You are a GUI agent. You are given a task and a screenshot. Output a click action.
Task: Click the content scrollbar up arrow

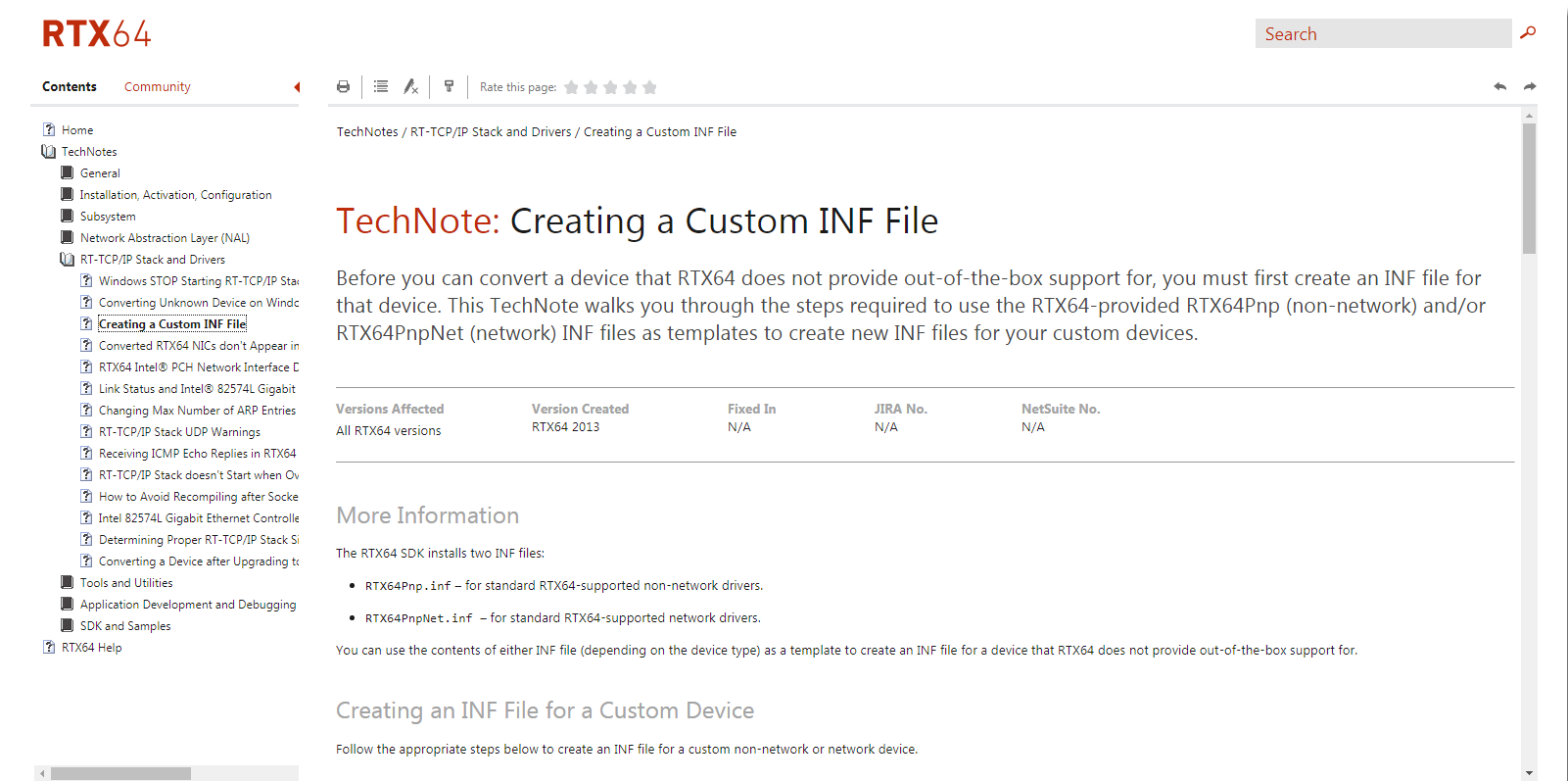tap(1529, 115)
